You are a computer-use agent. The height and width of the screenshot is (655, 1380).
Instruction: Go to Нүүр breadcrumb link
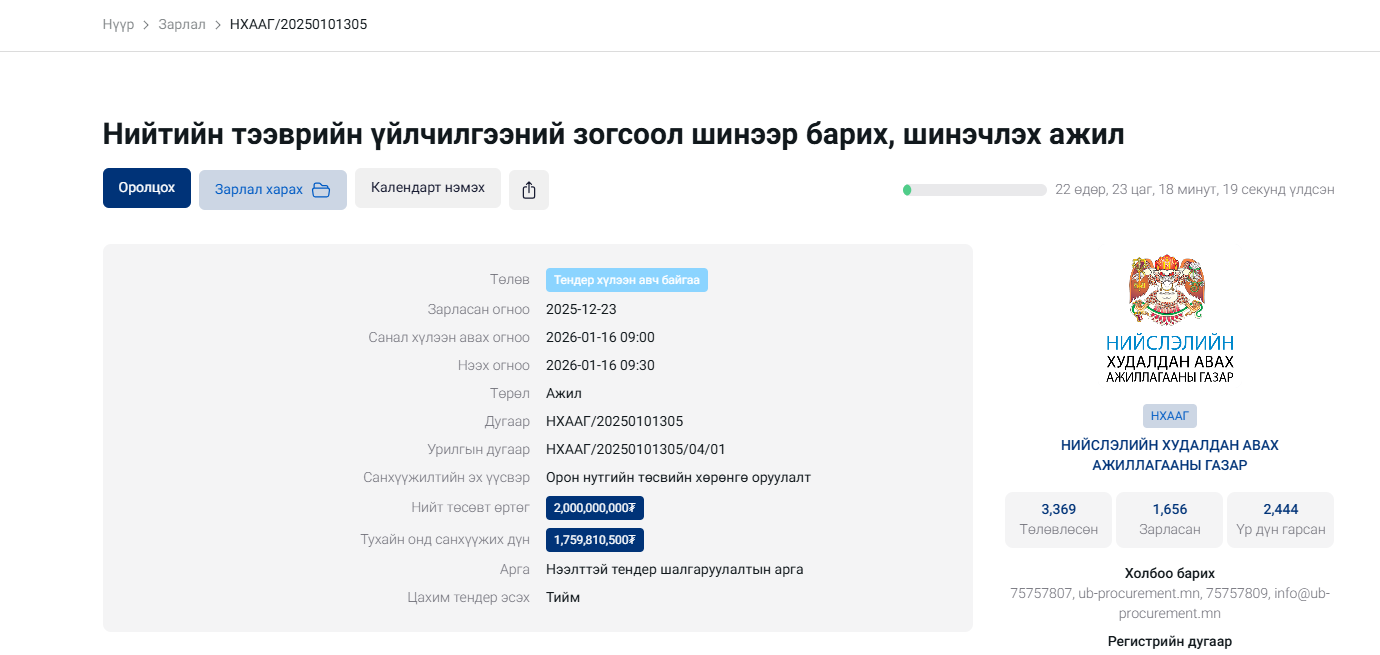[118, 24]
